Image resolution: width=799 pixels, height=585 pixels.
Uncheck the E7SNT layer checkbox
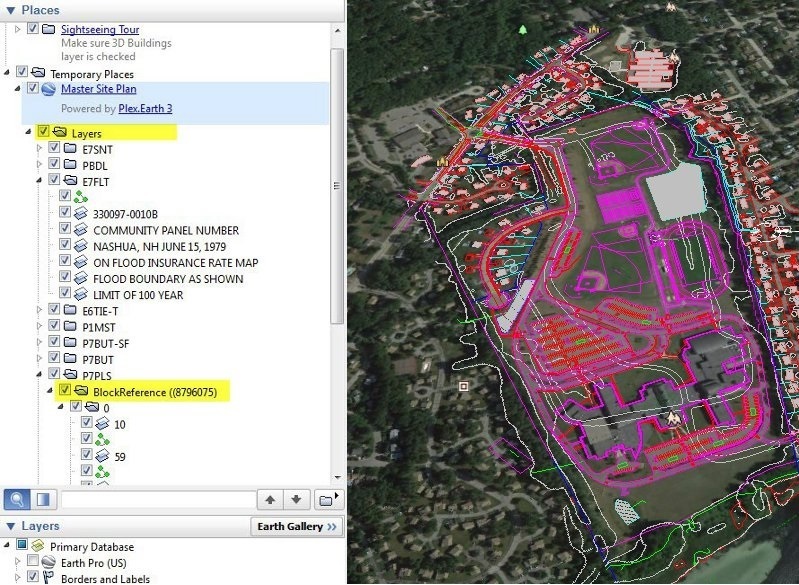click(x=54, y=148)
